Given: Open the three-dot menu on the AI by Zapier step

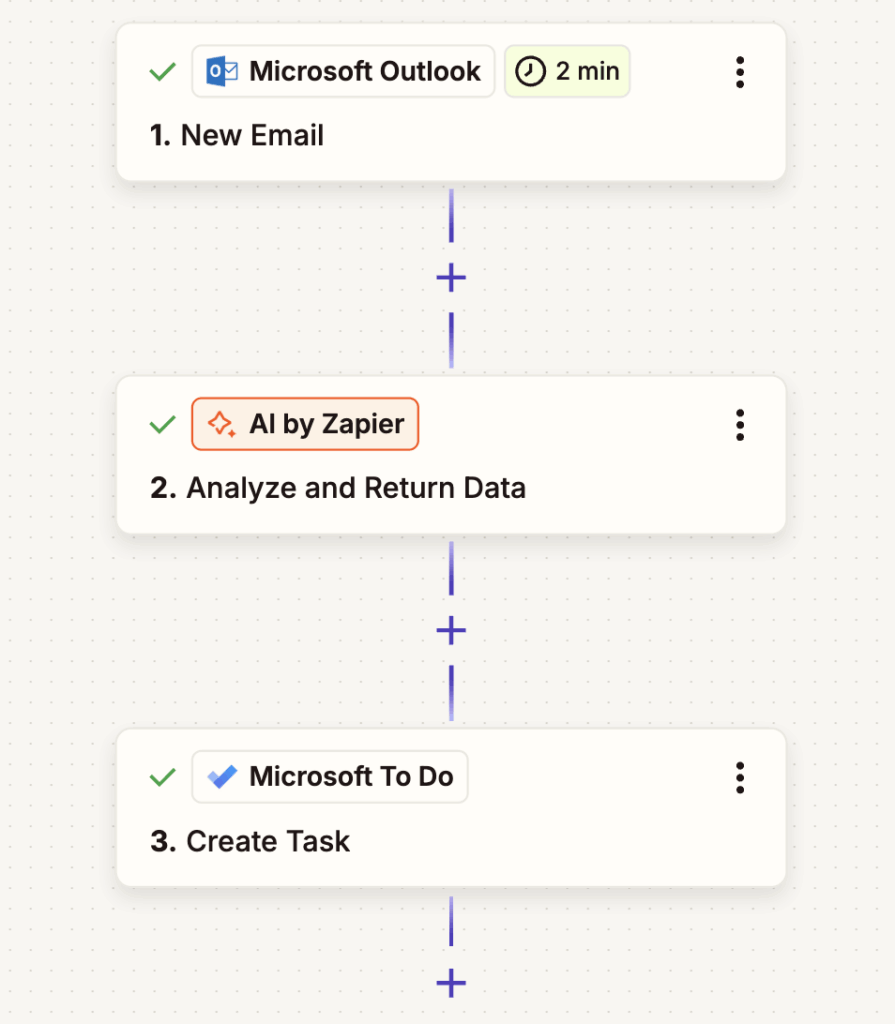Looking at the screenshot, I should tap(740, 424).
